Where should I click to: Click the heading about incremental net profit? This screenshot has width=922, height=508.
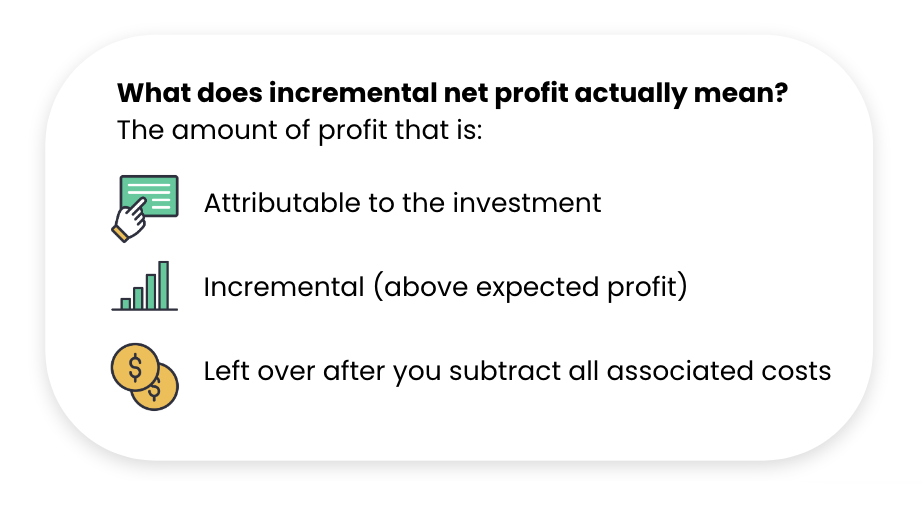(452, 93)
